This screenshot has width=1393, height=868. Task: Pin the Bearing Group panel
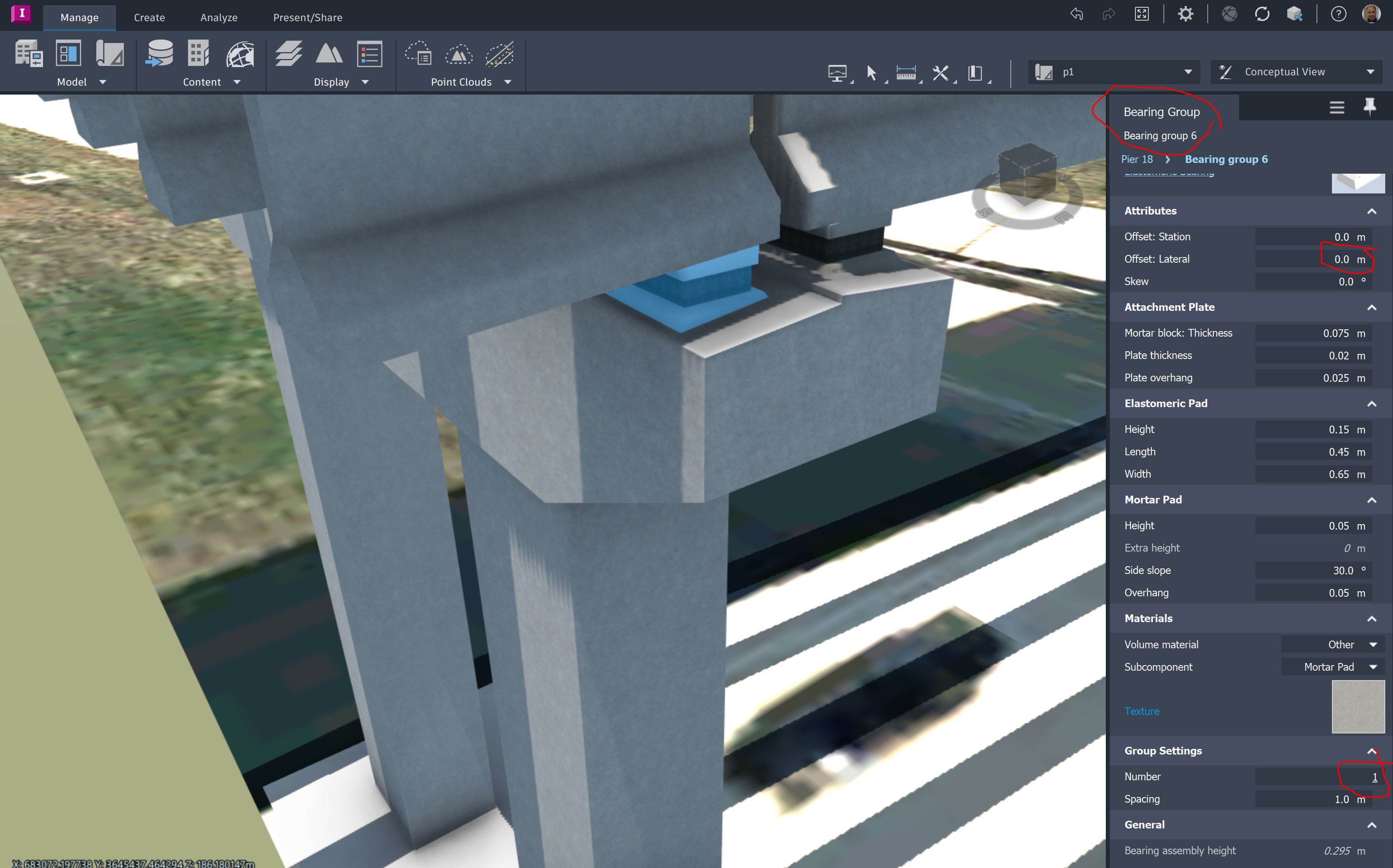pos(1369,107)
